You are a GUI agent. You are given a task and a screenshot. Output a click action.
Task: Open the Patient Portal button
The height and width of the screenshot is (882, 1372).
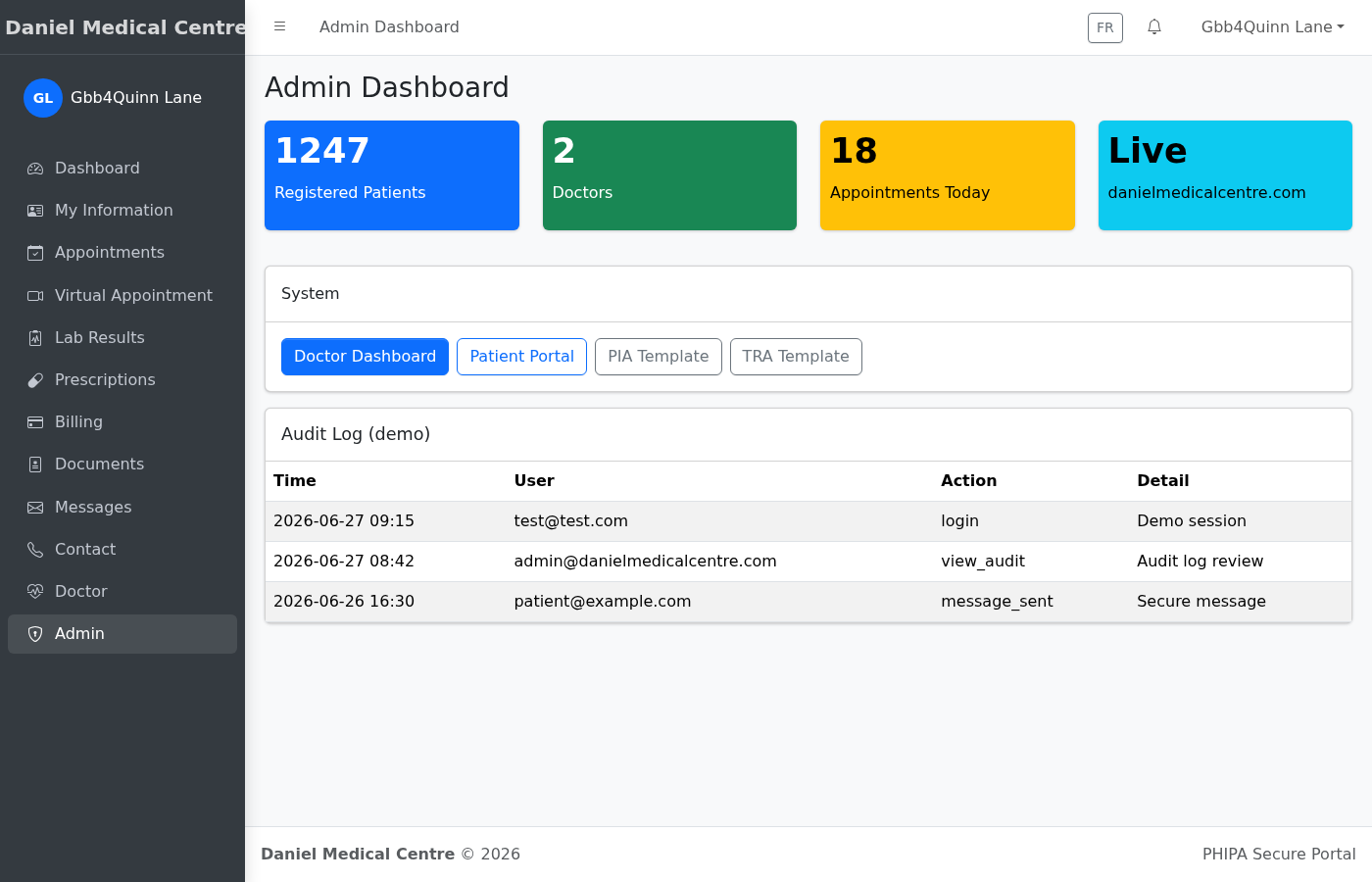(521, 357)
